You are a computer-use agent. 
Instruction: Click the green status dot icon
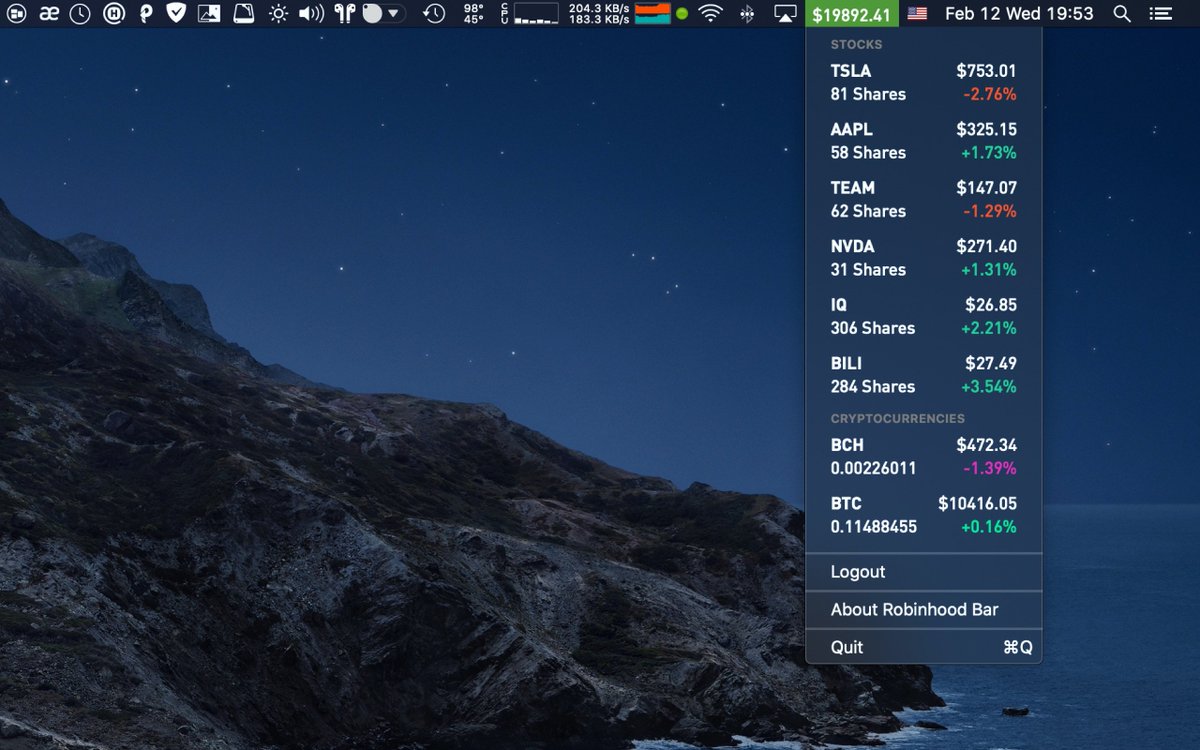pyautogui.click(x=682, y=14)
